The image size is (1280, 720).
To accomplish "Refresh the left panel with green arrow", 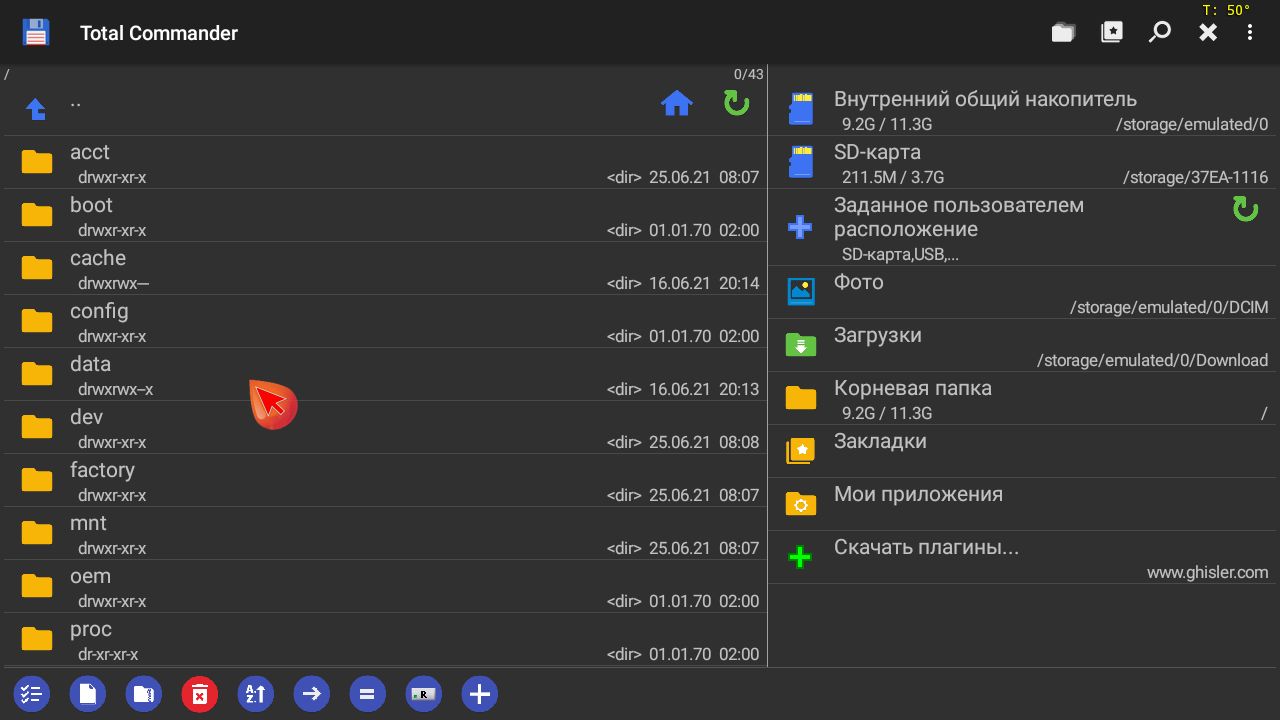I will [x=737, y=102].
